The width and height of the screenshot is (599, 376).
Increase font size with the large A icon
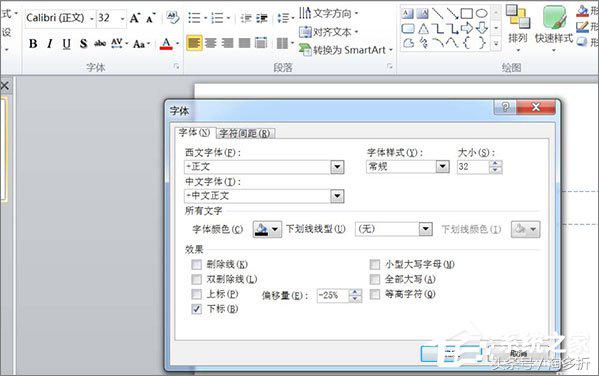point(135,18)
